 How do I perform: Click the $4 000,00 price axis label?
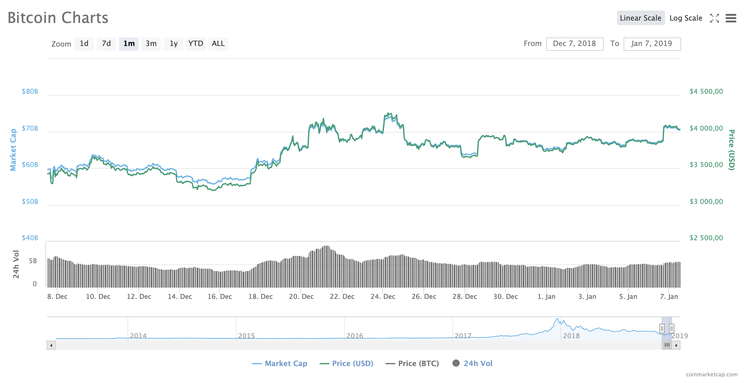(706, 128)
